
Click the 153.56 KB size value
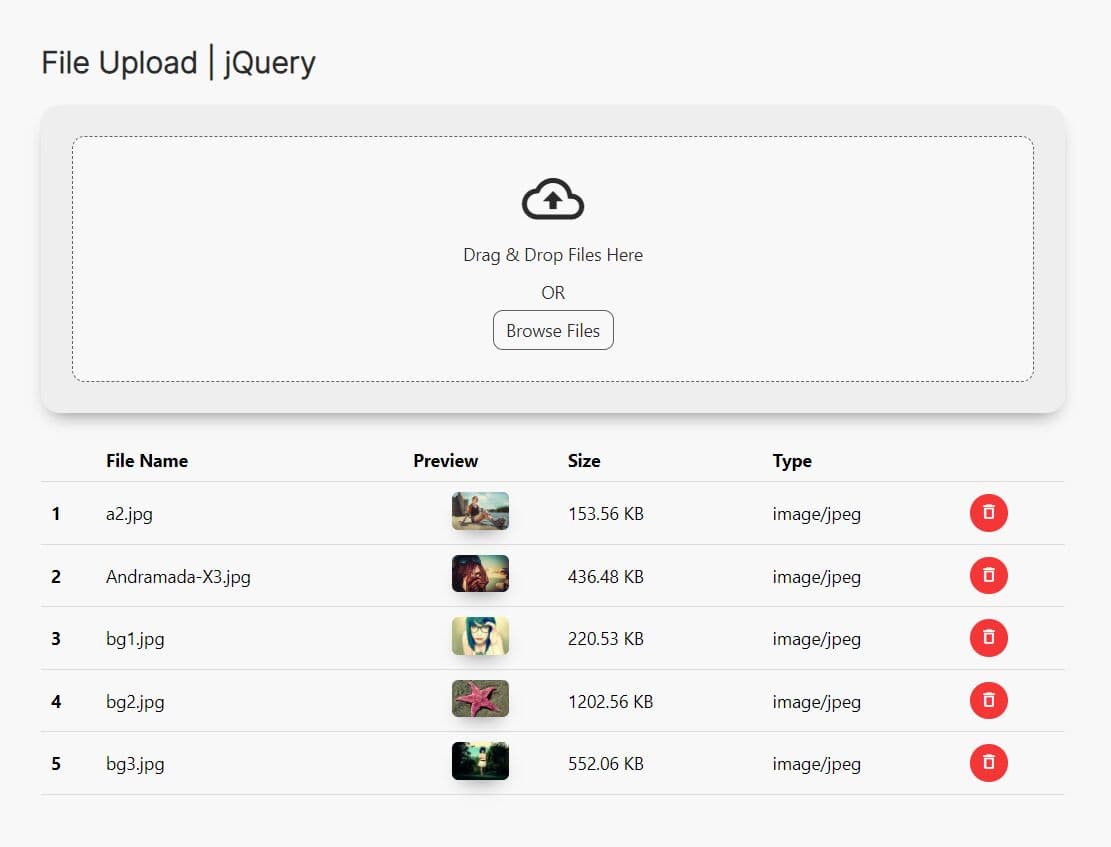point(606,514)
